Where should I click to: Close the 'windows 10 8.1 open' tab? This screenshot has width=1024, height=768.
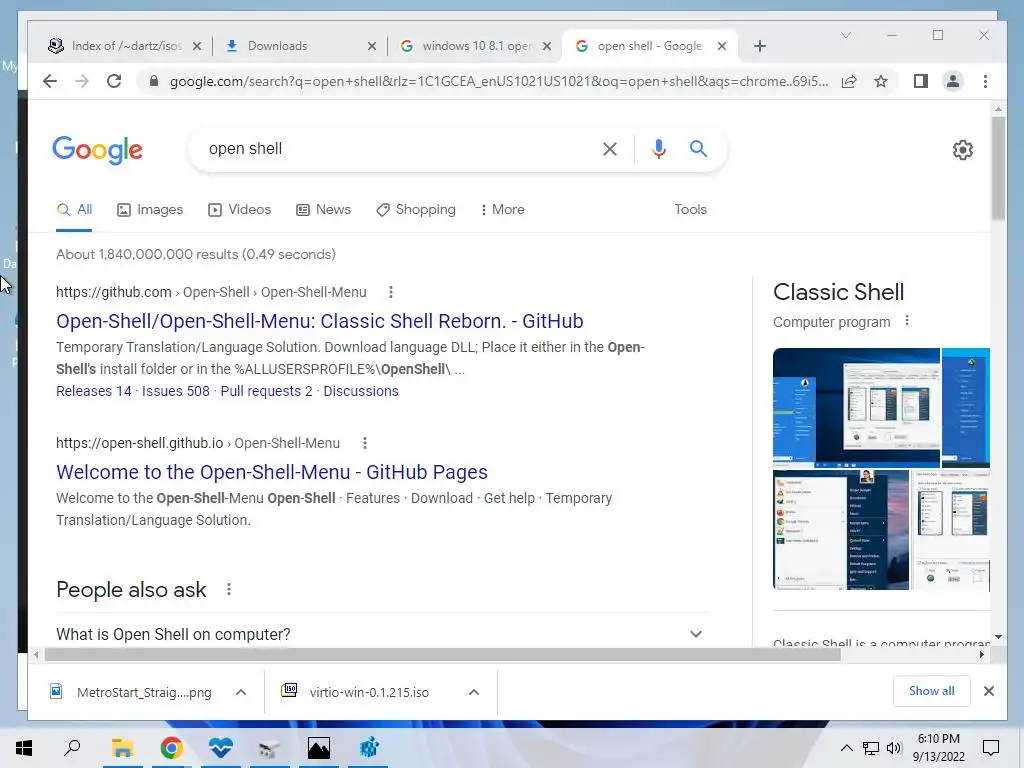click(547, 46)
